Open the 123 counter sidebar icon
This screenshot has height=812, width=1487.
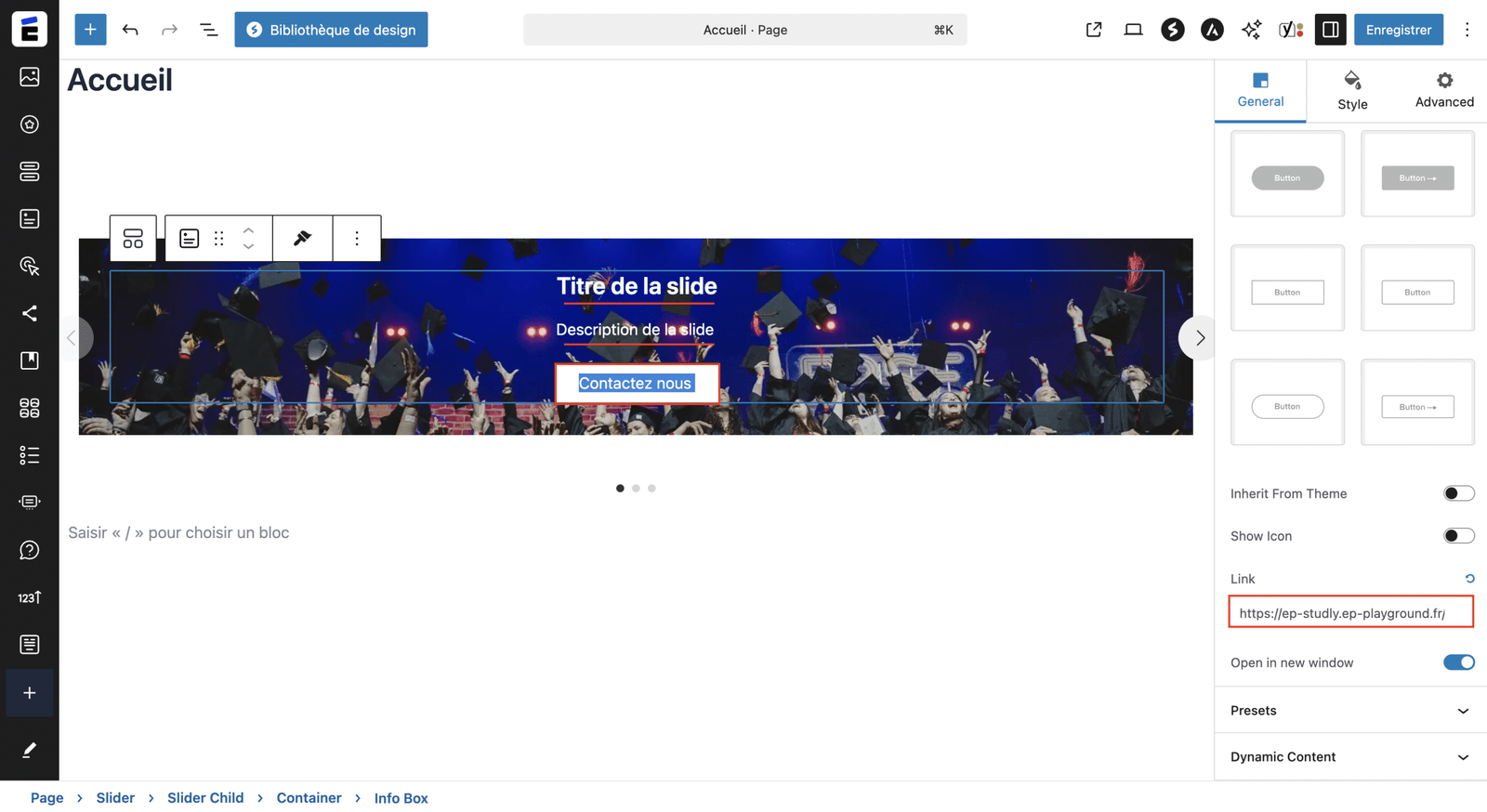click(30, 597)
